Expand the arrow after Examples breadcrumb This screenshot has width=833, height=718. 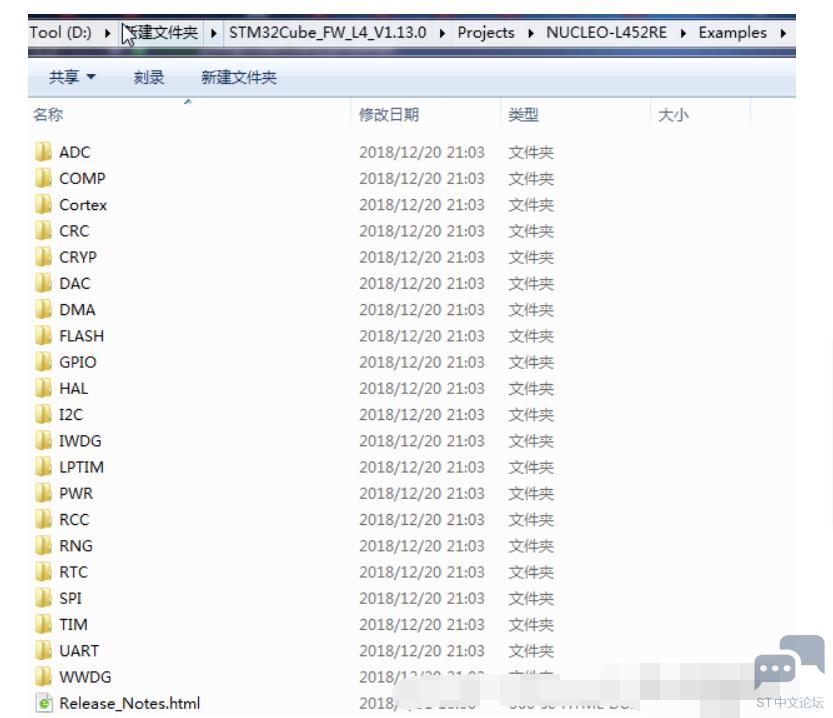[x=783, y=33]
